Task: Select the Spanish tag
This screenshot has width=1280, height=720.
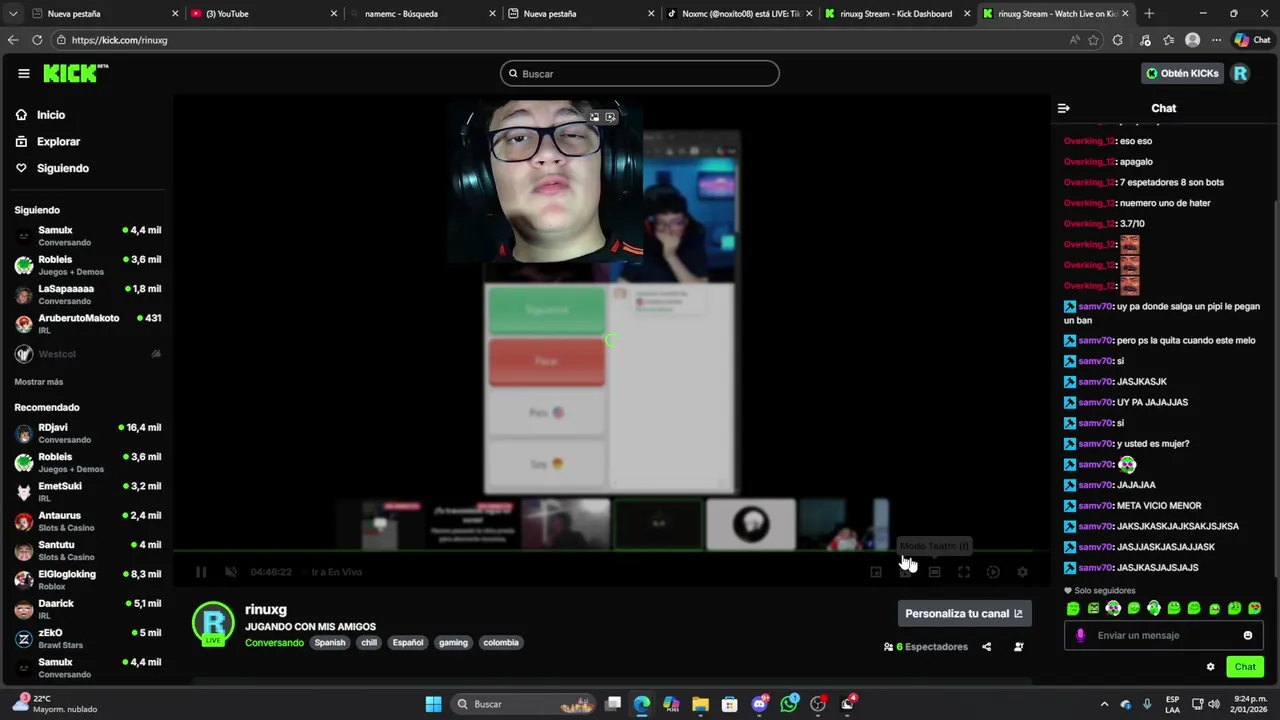Action: (330, 642)
